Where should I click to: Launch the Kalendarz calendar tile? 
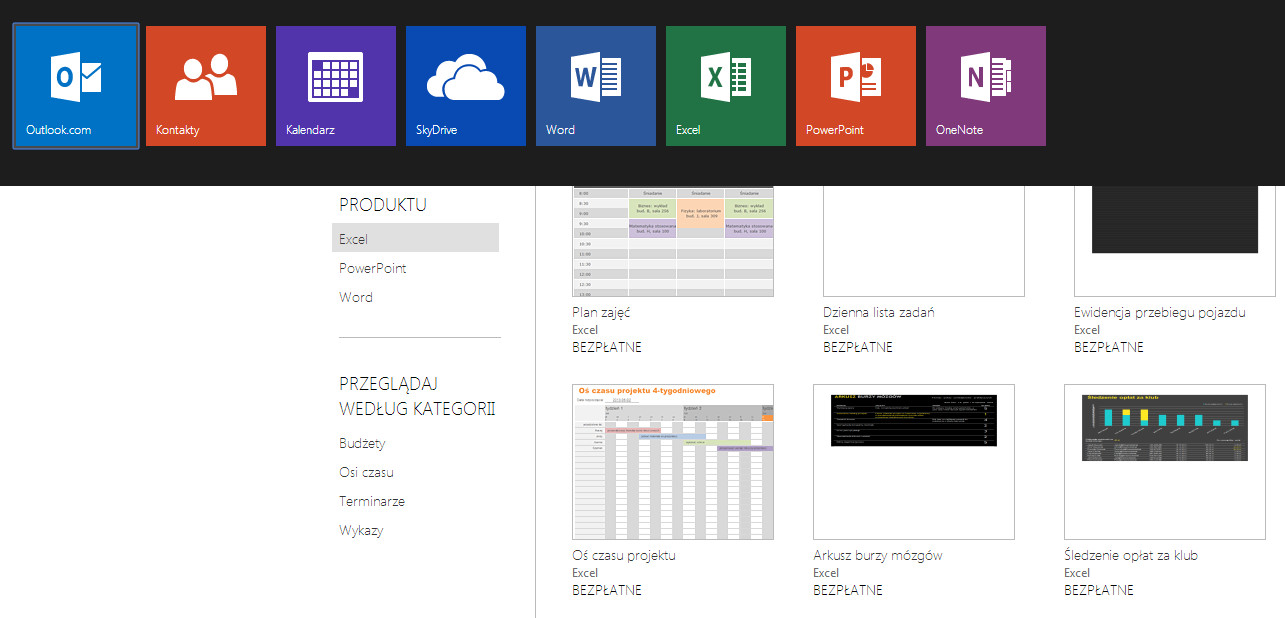coord(336,86)
